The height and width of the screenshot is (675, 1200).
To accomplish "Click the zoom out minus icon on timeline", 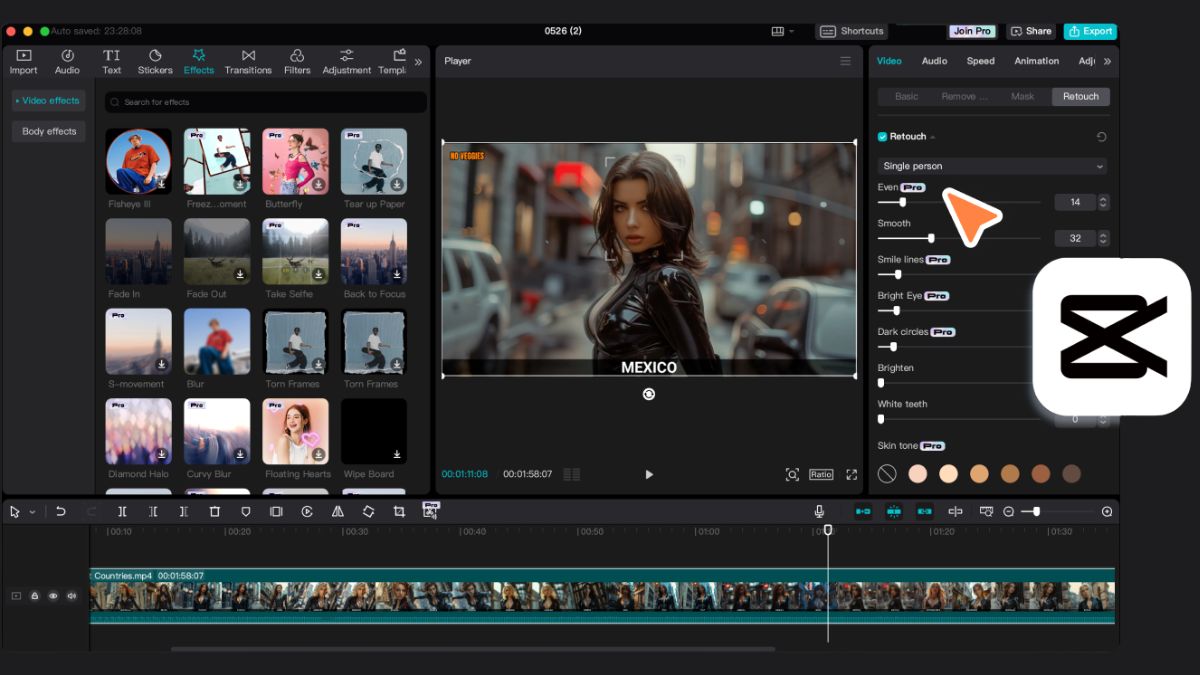I will click(1008, 511).
